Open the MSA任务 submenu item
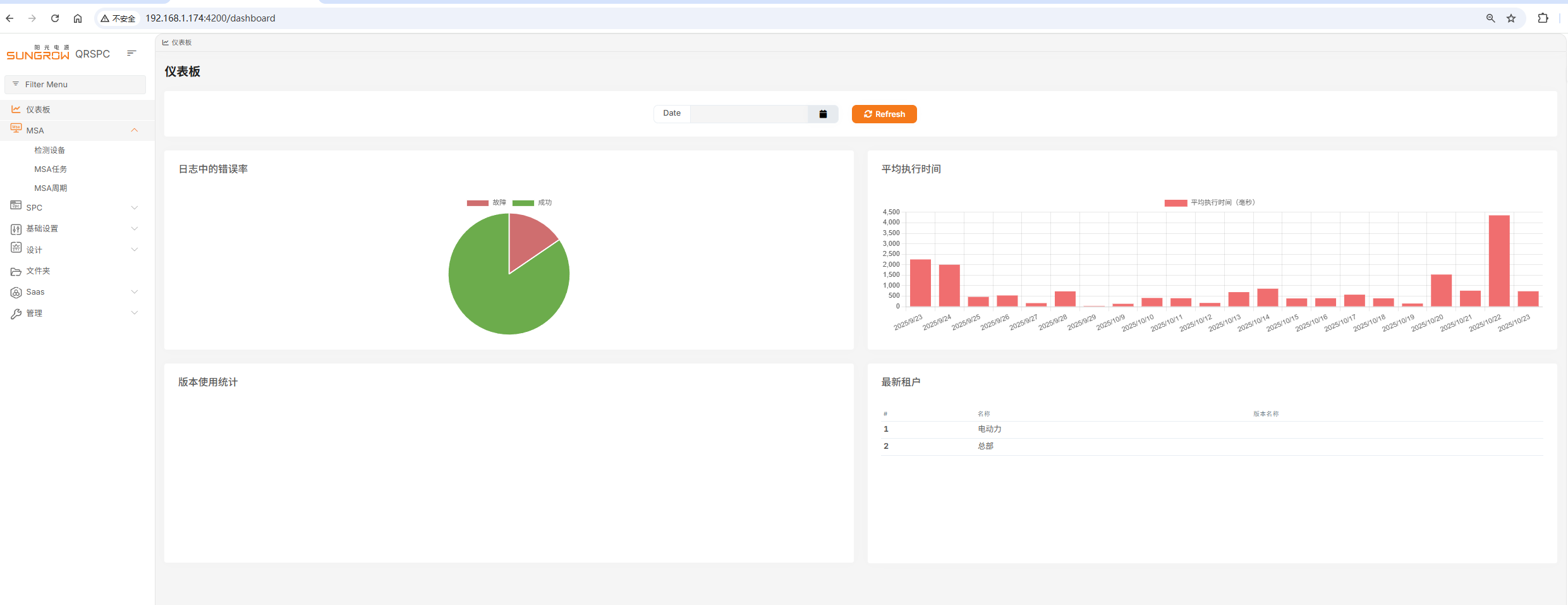Image resolution: width=1568 pixels, height=605 pixels. point(51,169)
